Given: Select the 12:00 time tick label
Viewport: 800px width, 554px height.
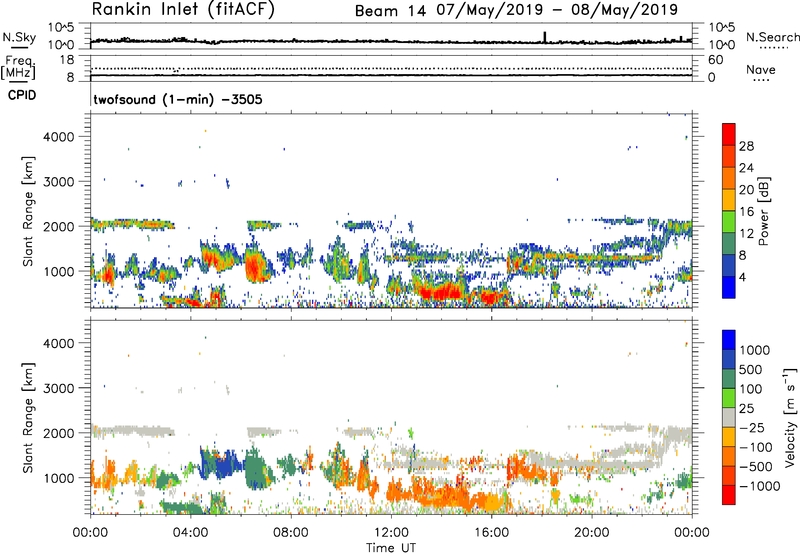Looking at the screenshot, I should click(391, 533).
